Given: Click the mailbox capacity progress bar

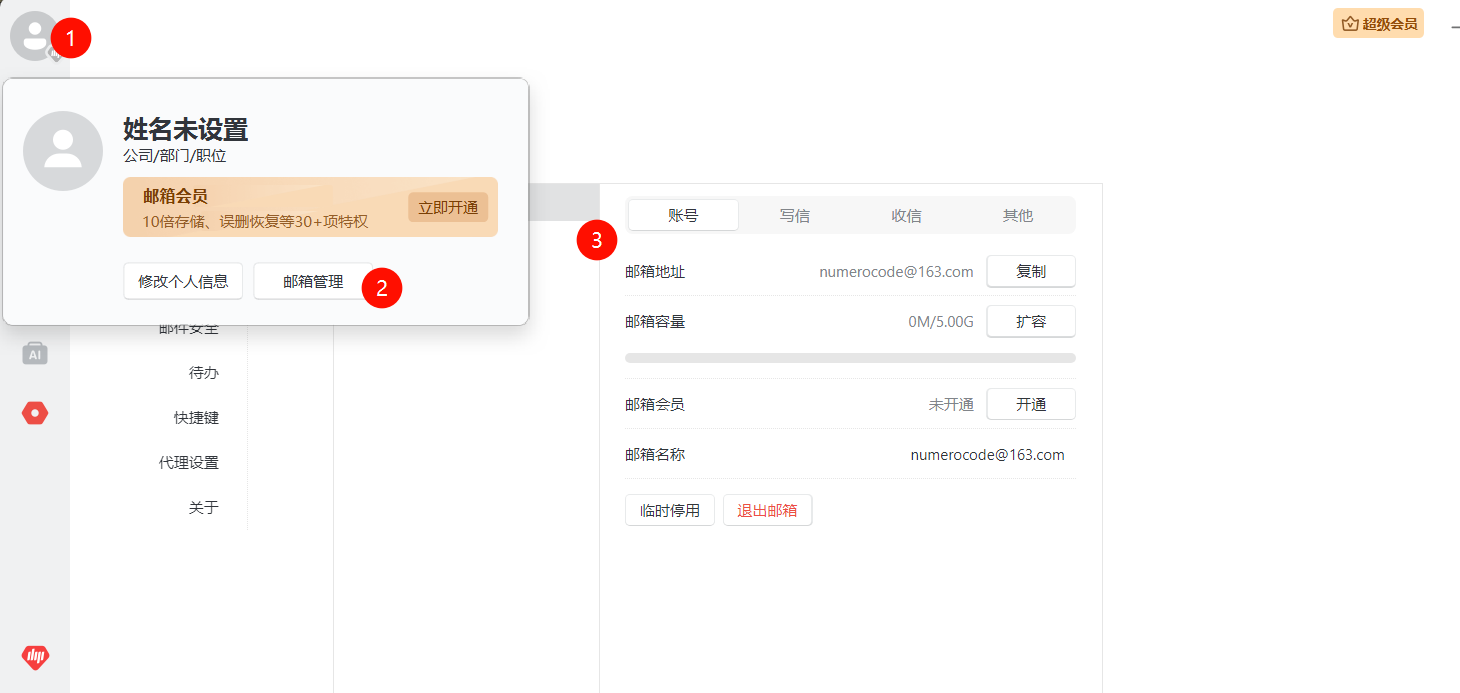Looking at the screenshot, I should tap(850, 358).
